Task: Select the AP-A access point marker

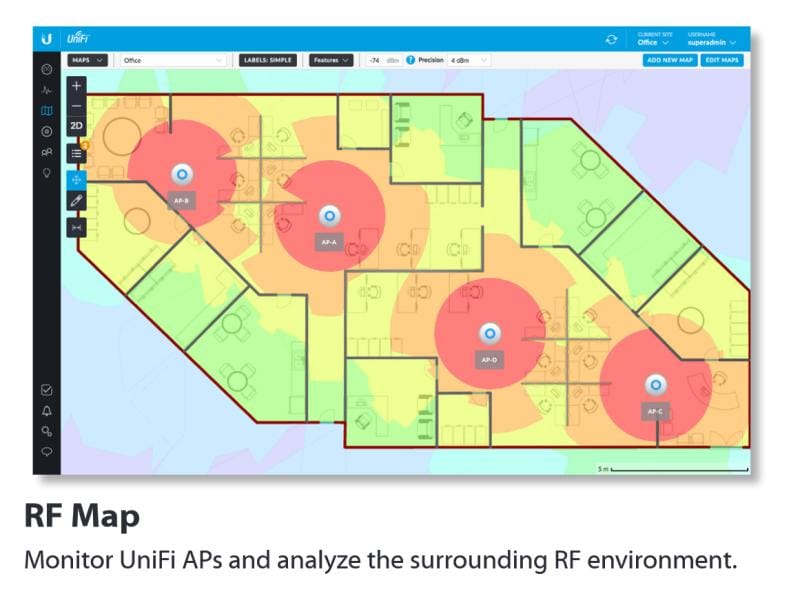Action: [330, 216]
